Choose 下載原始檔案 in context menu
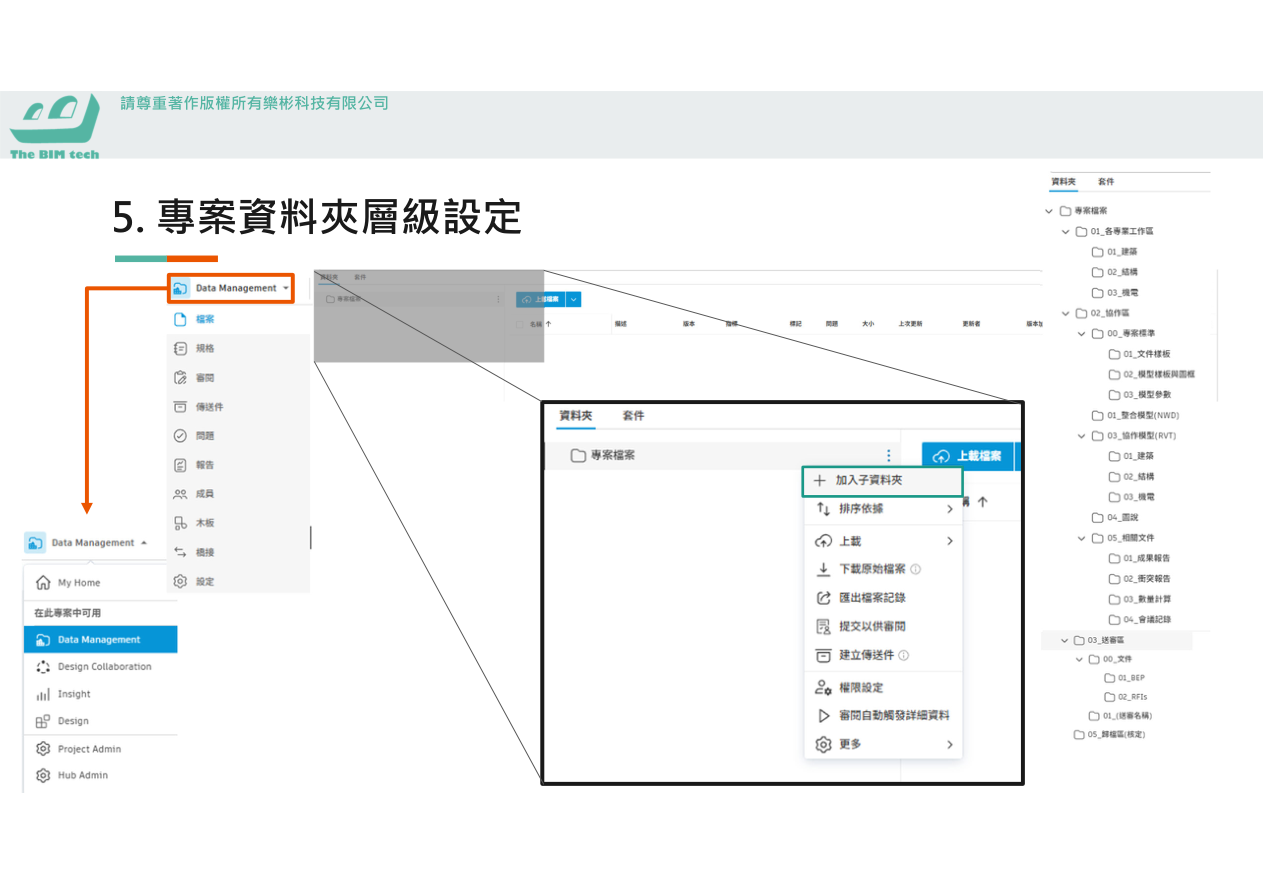Viewport: 1263px width, 893px height. click(870, 569)
